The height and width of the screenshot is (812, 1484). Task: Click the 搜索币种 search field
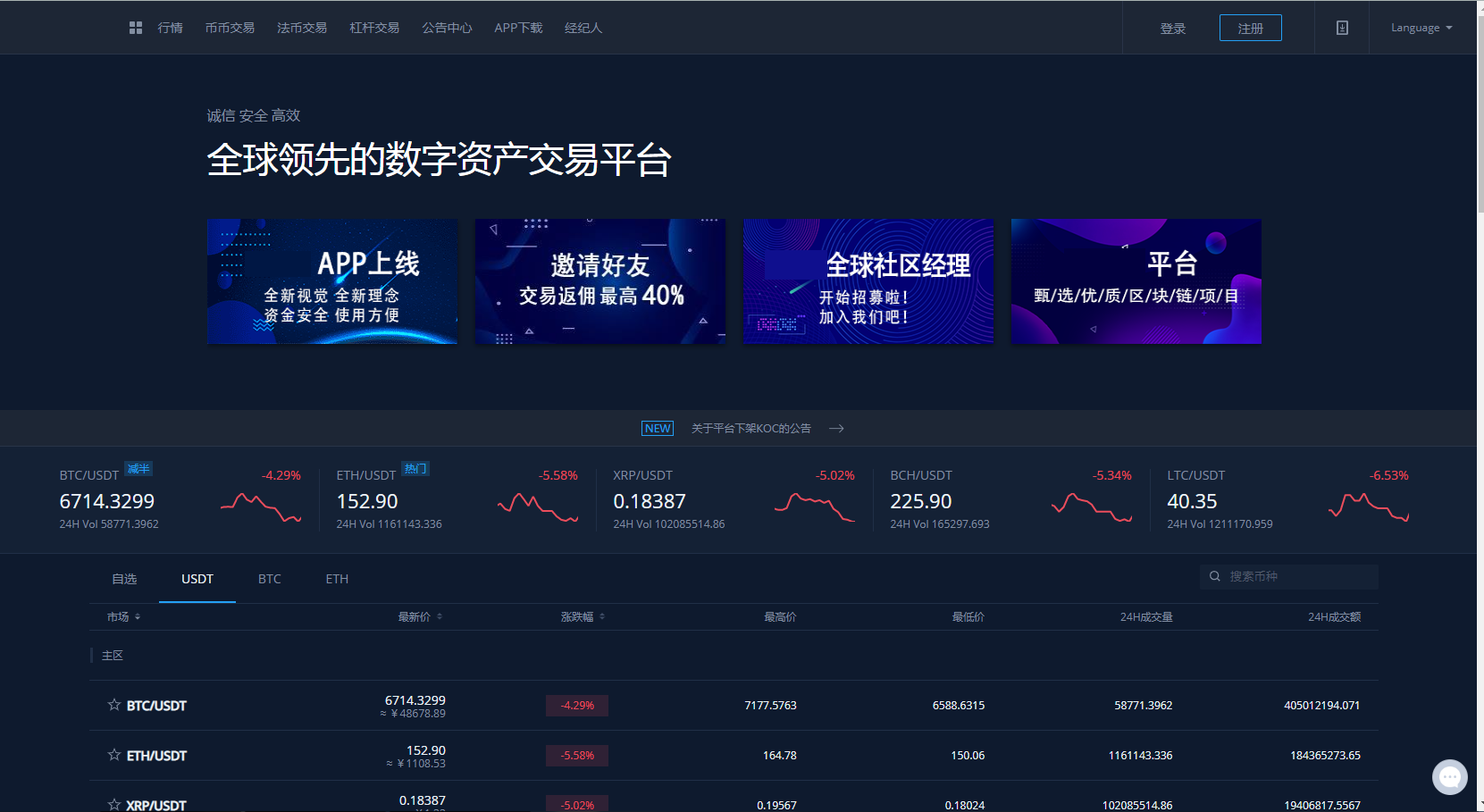1295,576
